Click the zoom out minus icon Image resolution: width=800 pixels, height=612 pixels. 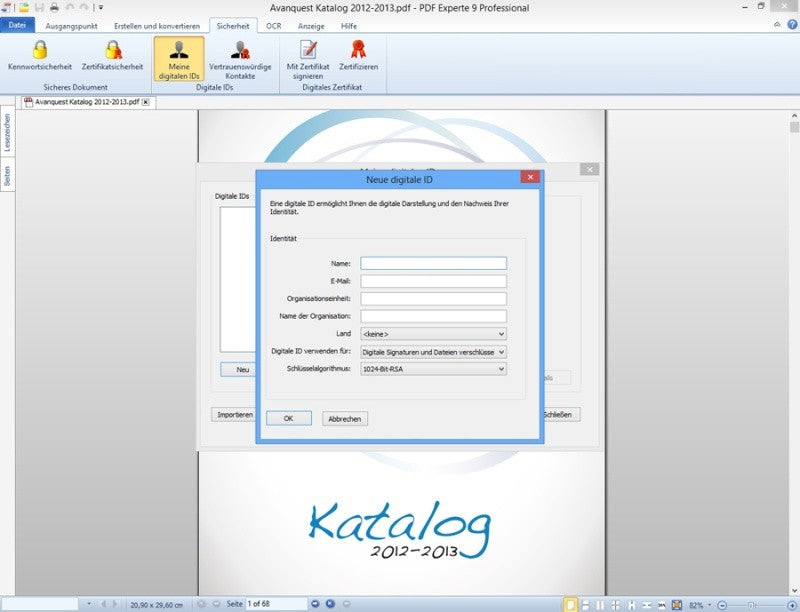pos(722,605)
